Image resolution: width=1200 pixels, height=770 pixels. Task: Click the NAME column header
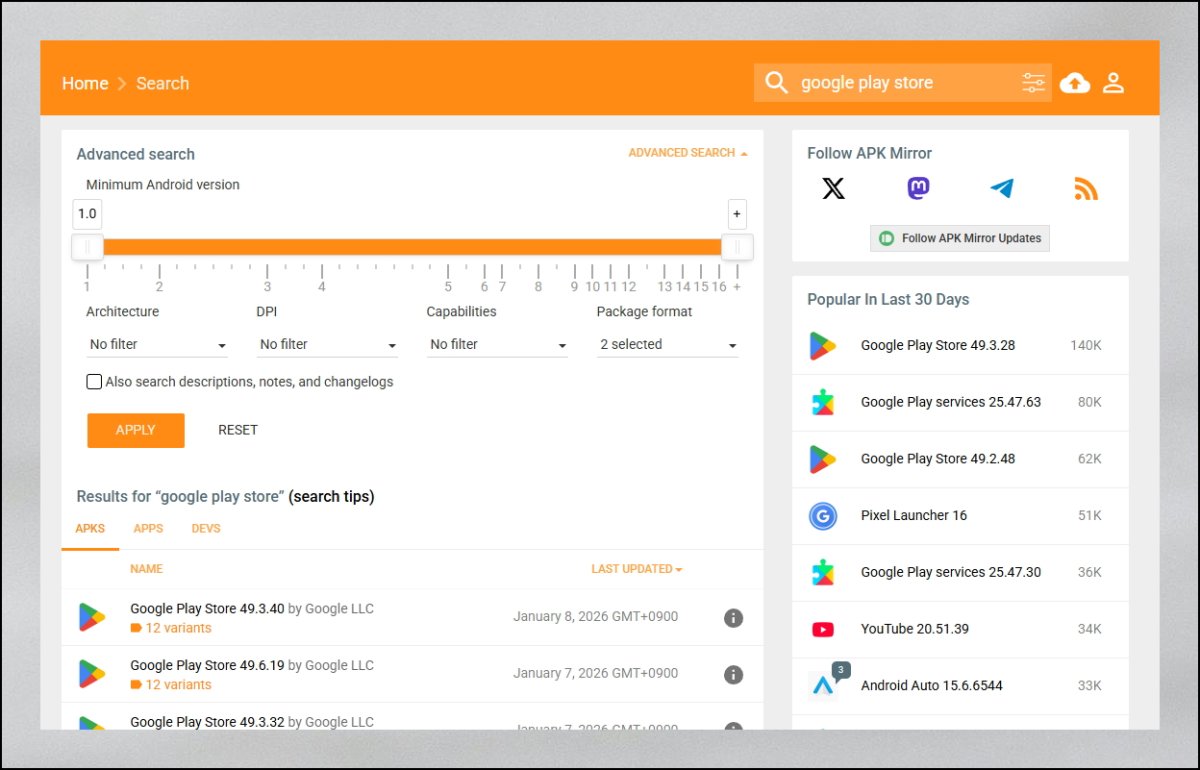click(146, 569)
